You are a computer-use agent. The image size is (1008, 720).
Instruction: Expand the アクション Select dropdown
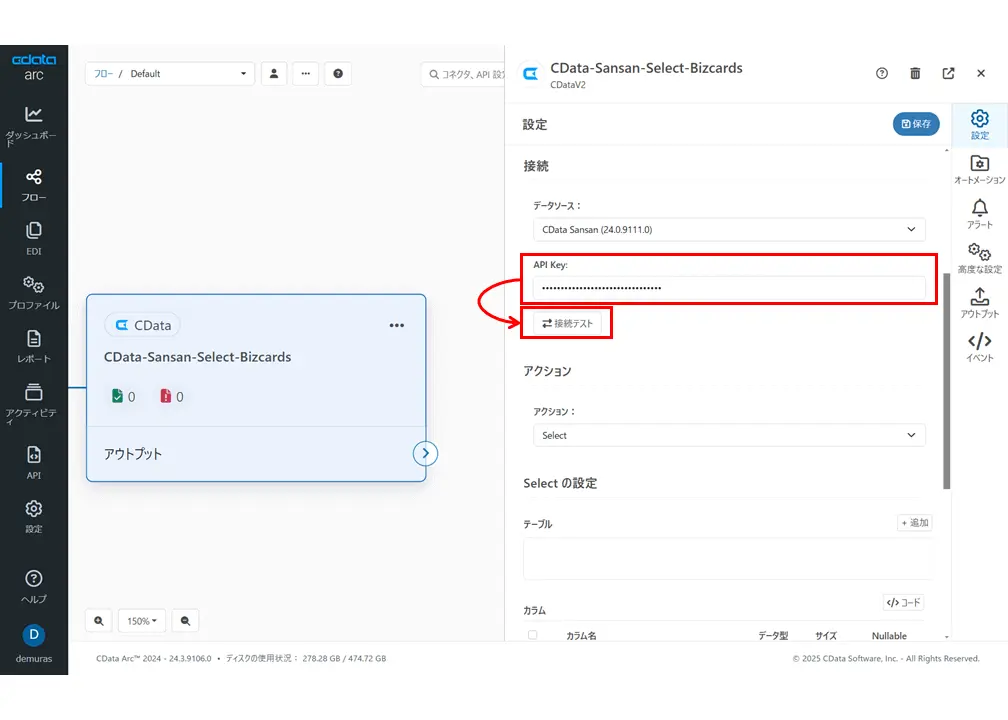click(729, 435)
